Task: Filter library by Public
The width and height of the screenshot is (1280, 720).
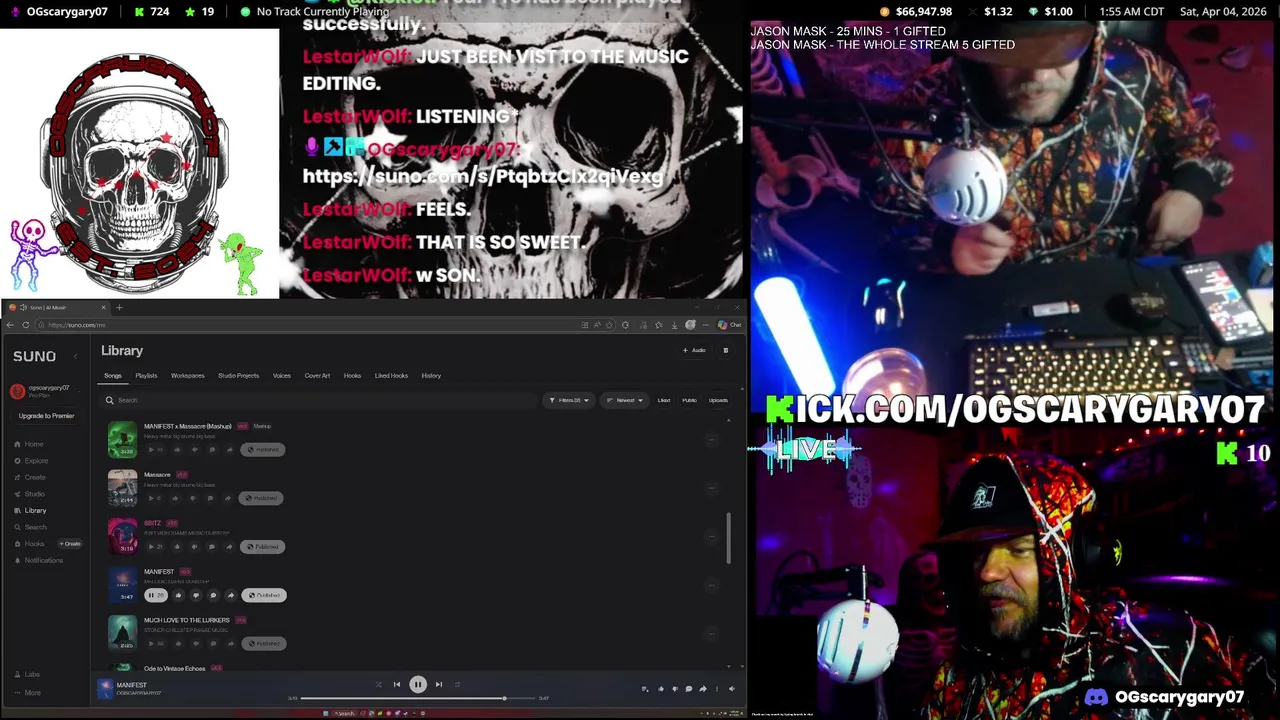Action: point(689,400)
